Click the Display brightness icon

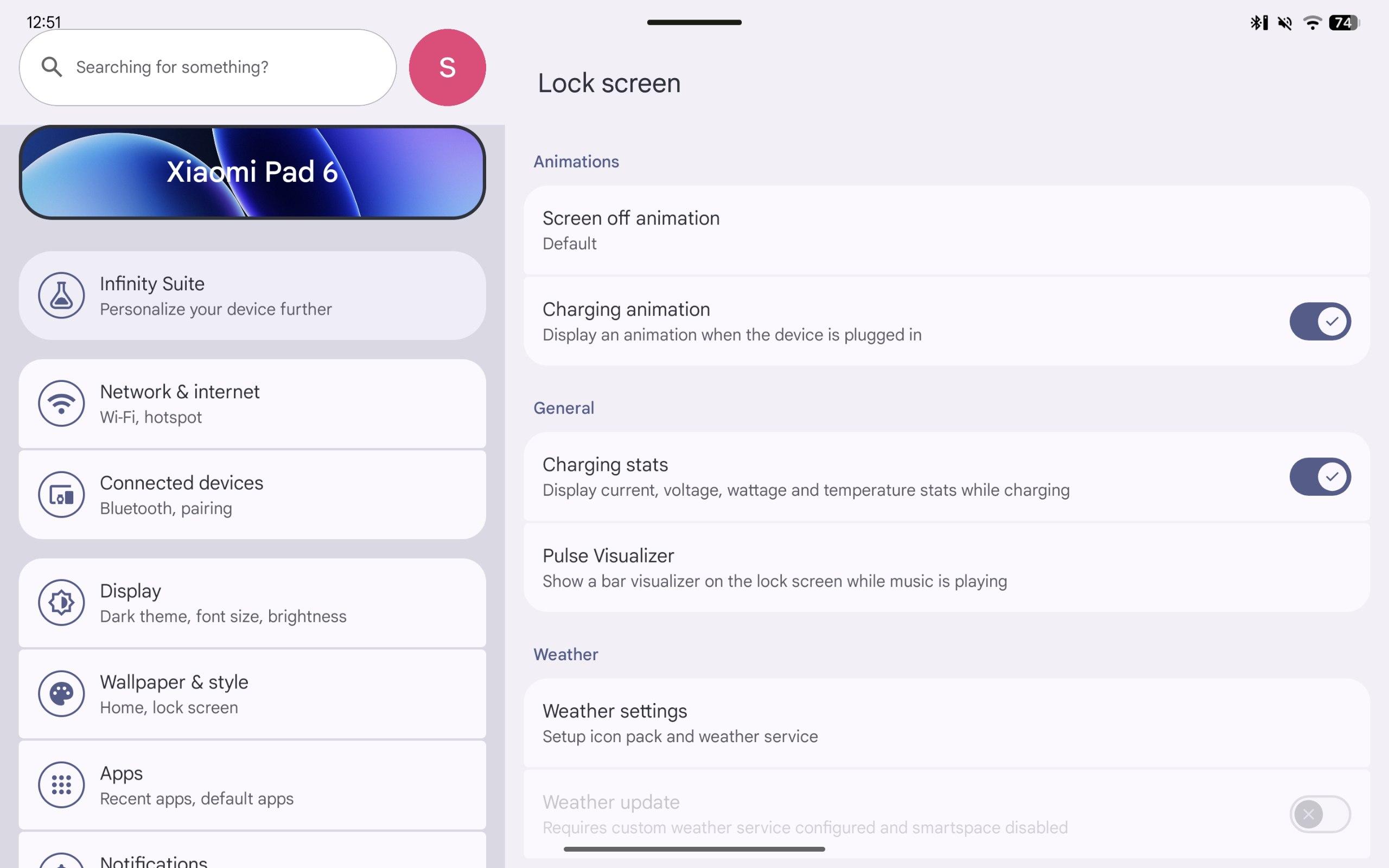[x=61, y=602]
